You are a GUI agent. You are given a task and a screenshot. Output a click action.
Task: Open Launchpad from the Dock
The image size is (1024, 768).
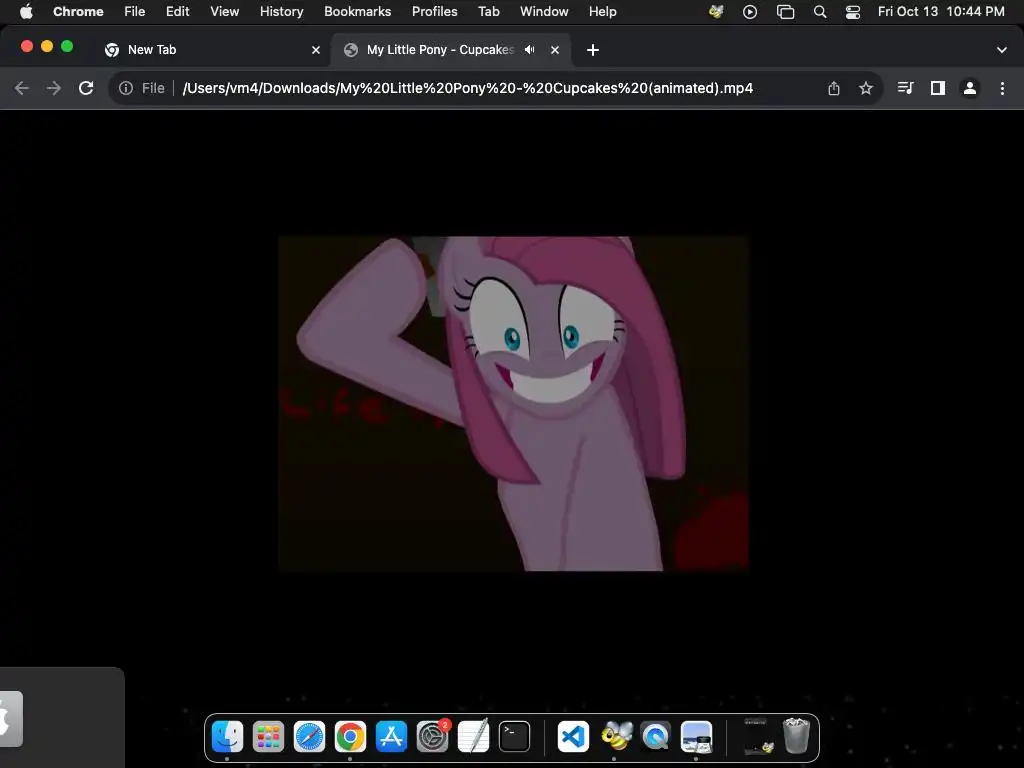(268, 737)
